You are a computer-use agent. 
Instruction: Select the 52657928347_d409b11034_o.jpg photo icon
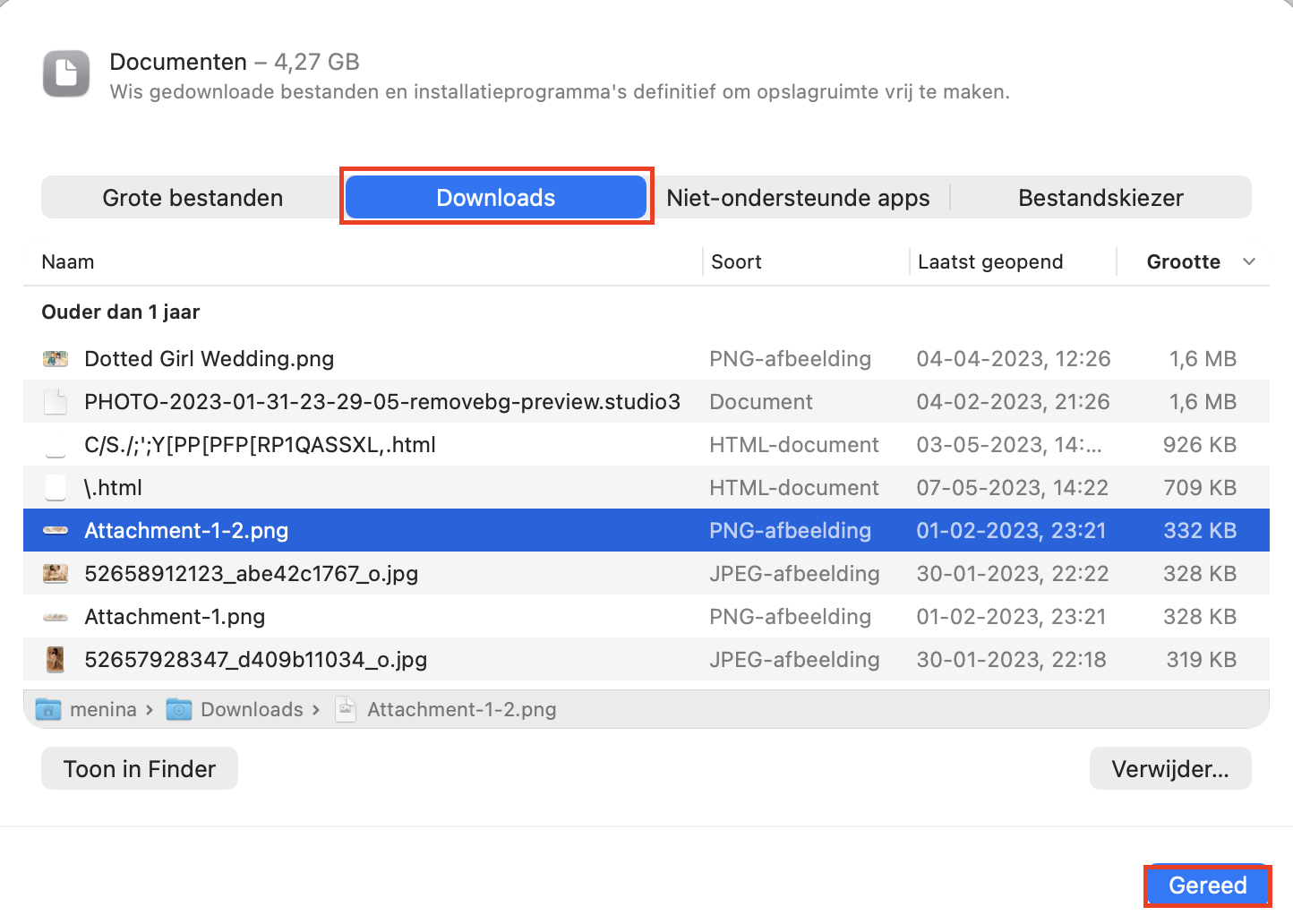(55, 659)
